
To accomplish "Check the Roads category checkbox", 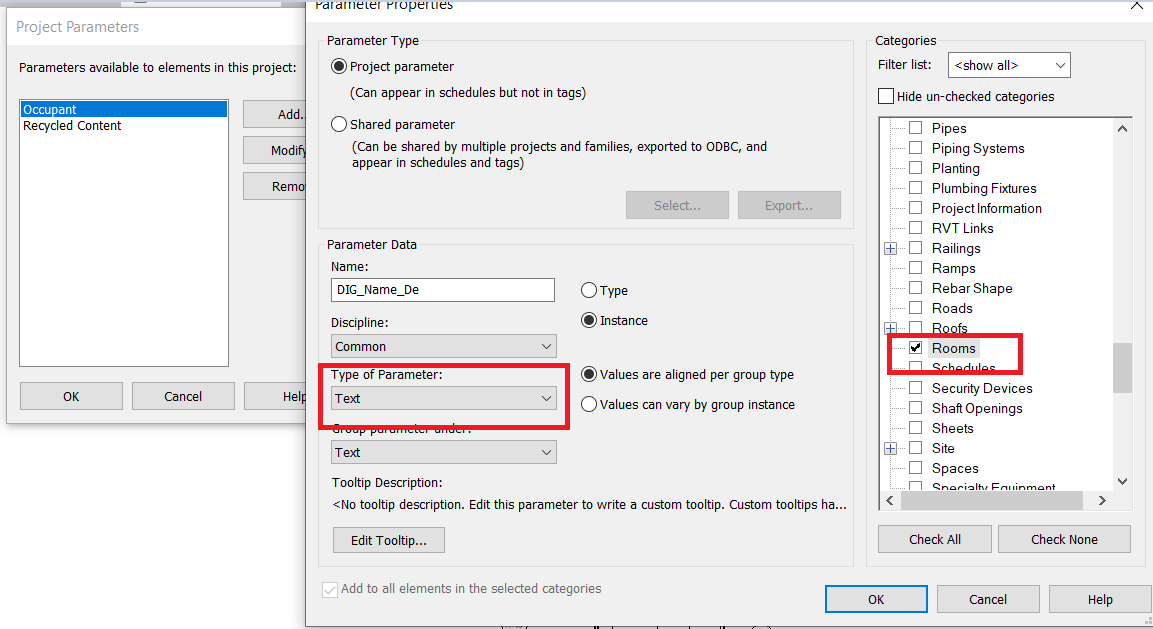I will [x=915, y=308].
